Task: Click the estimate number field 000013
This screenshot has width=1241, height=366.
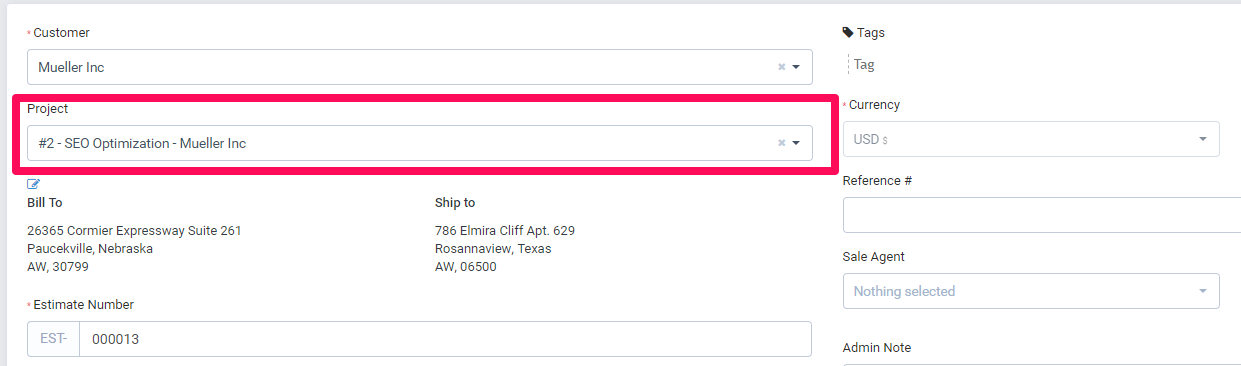Action: 445,339
